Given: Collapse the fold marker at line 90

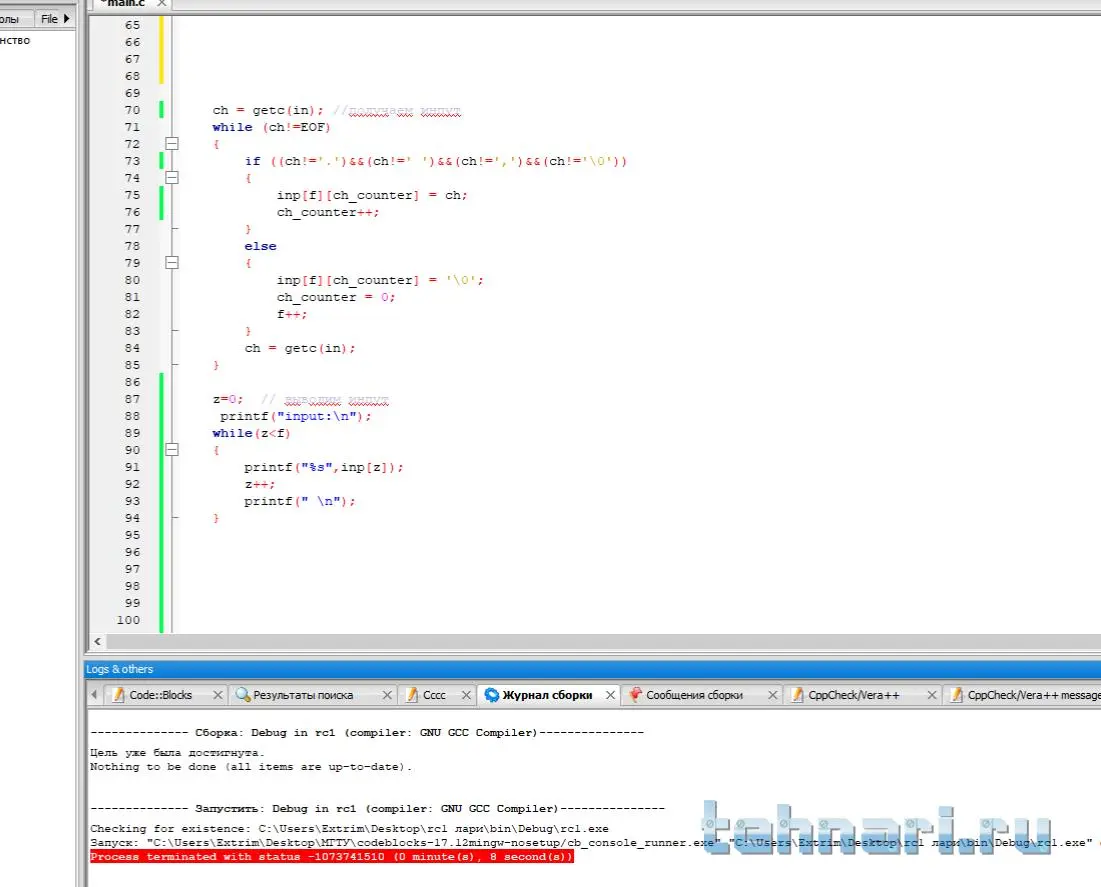Looking at the screenshot, I should [x=172, y=450].
